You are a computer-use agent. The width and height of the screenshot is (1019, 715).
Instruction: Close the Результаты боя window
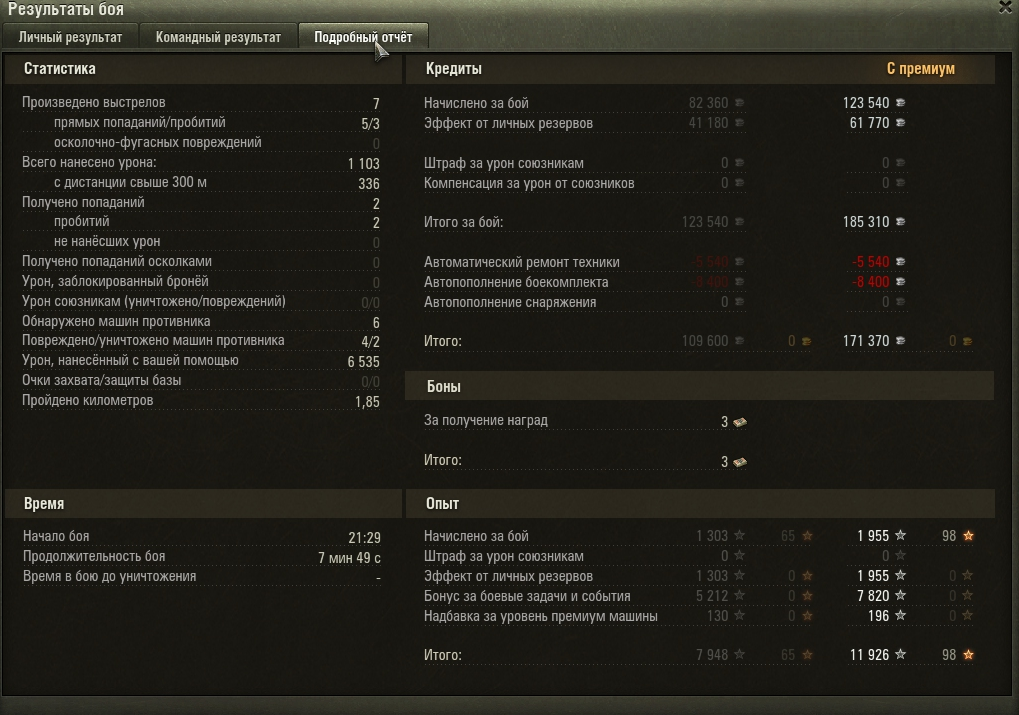pyautogui.click(x=1007, y=7)
